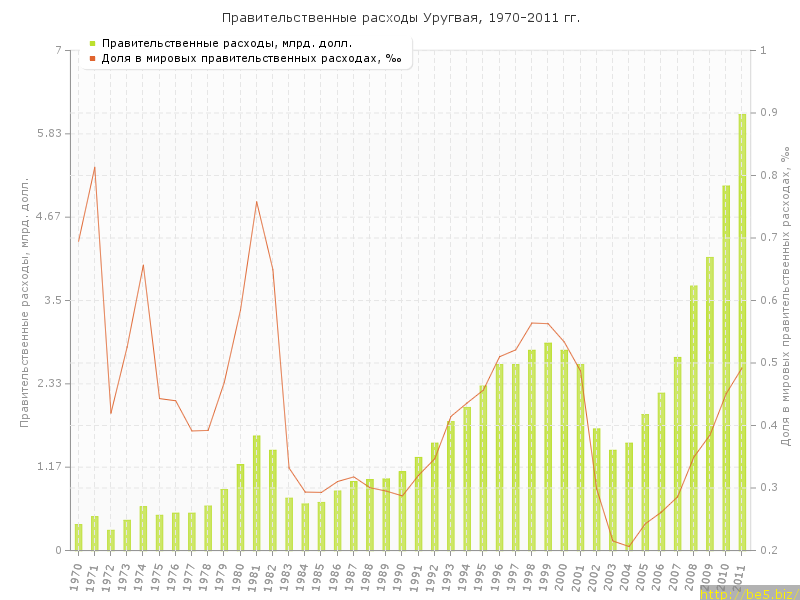Viewport: 800px width, 600px height.
Task: Click the left vertical axis title
Action: coord(25,300)
